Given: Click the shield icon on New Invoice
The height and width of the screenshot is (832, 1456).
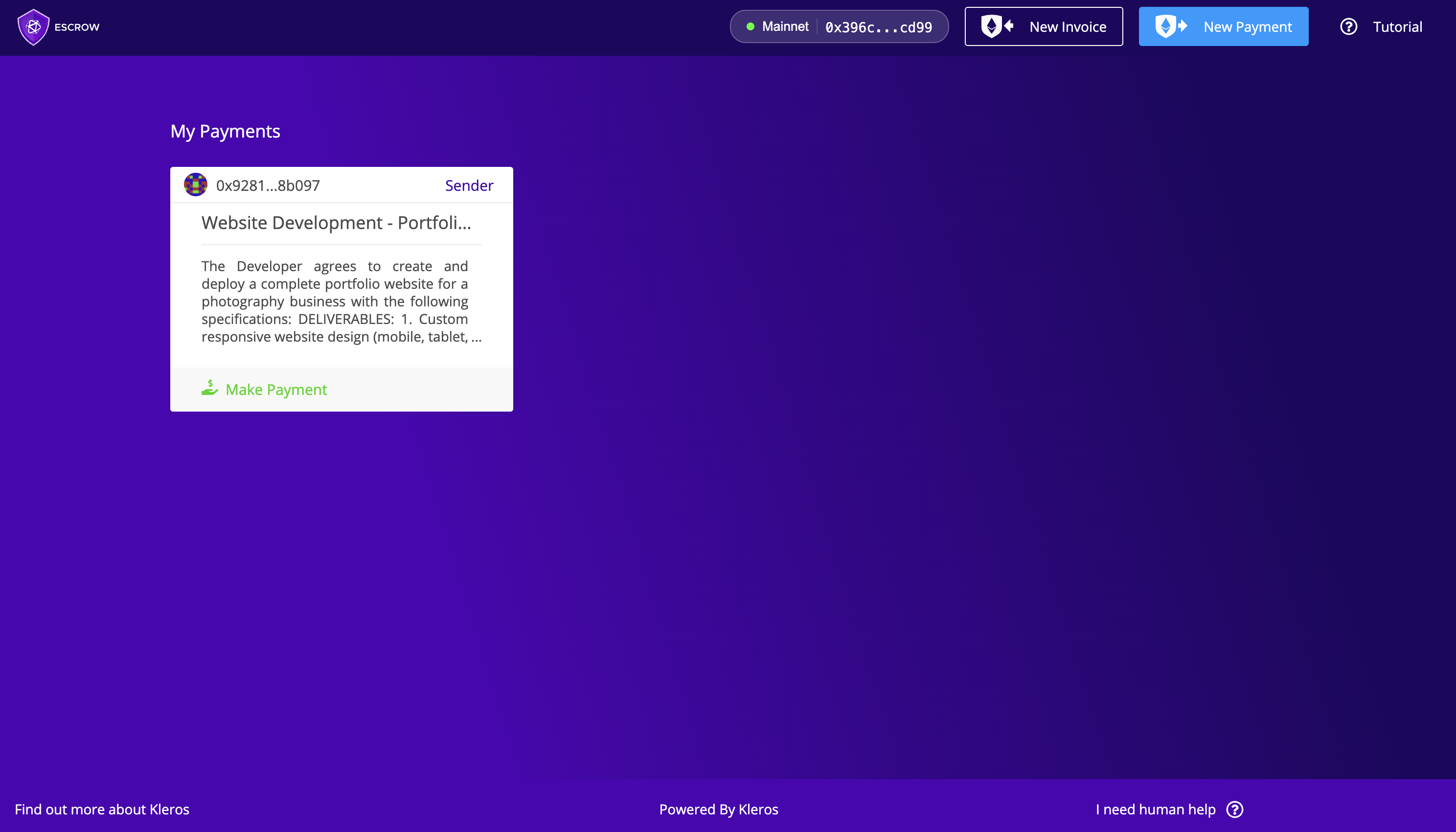Looking at the screenshot, I should tap(997, 26).
